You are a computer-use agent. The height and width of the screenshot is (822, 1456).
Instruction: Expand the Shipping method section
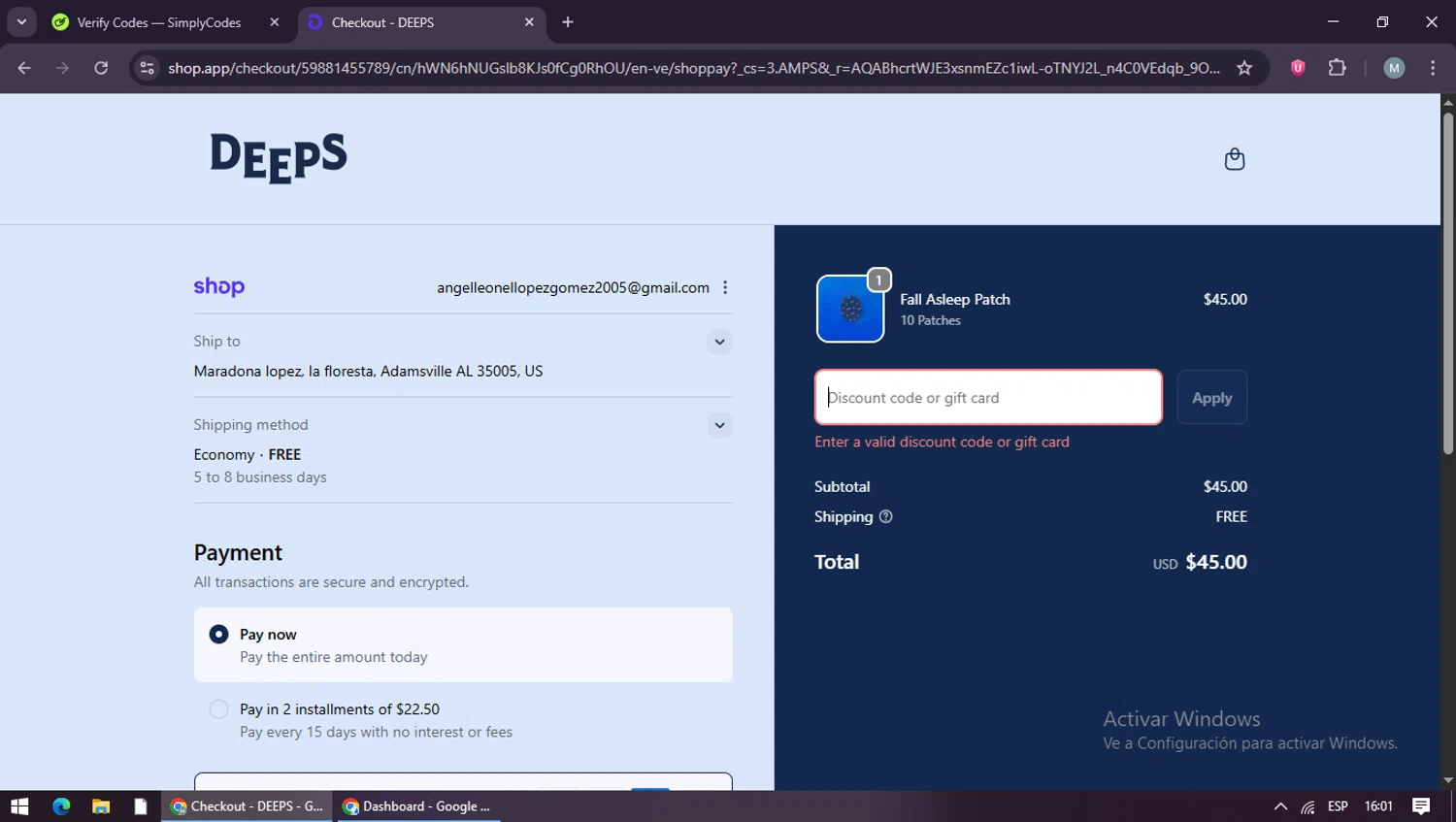pos(719,425)
